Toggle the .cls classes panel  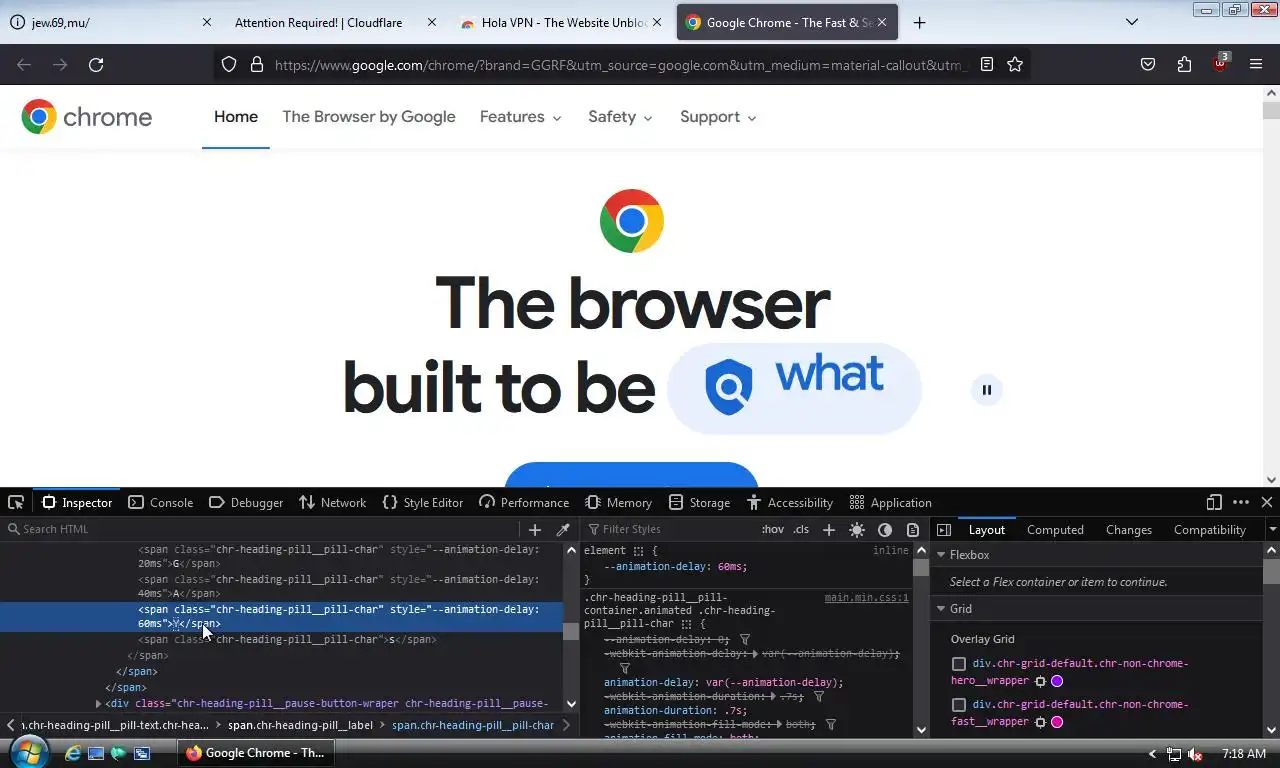[x=801, y=529]
